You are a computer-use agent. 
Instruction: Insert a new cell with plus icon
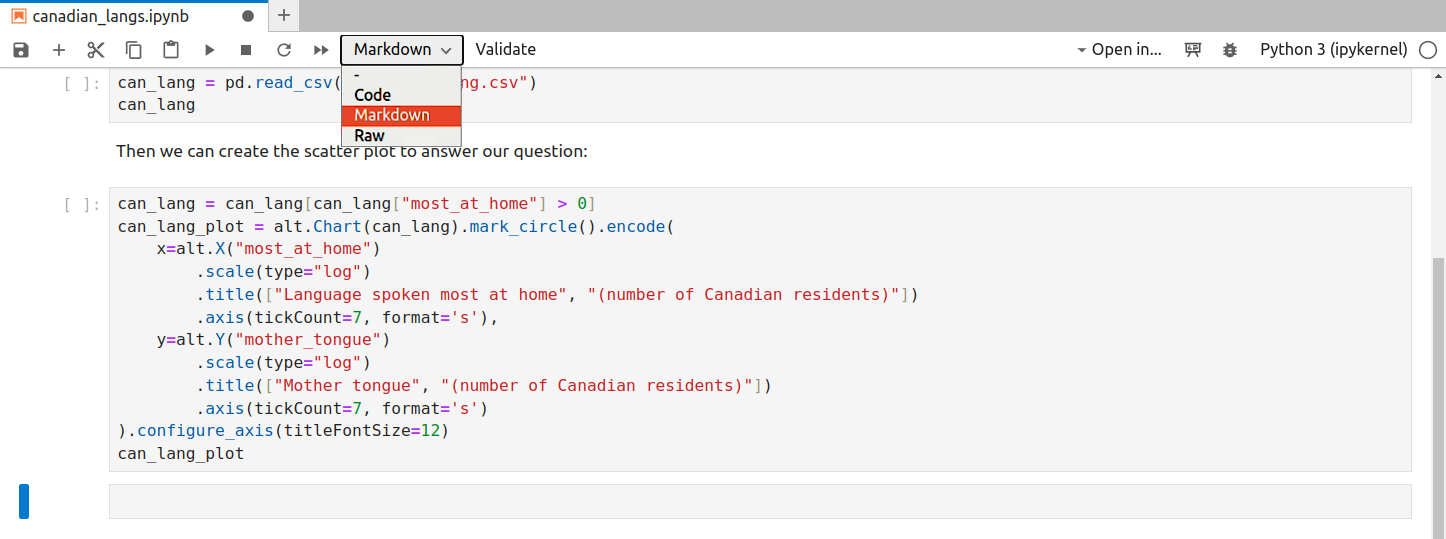click(x=59, y=50)
